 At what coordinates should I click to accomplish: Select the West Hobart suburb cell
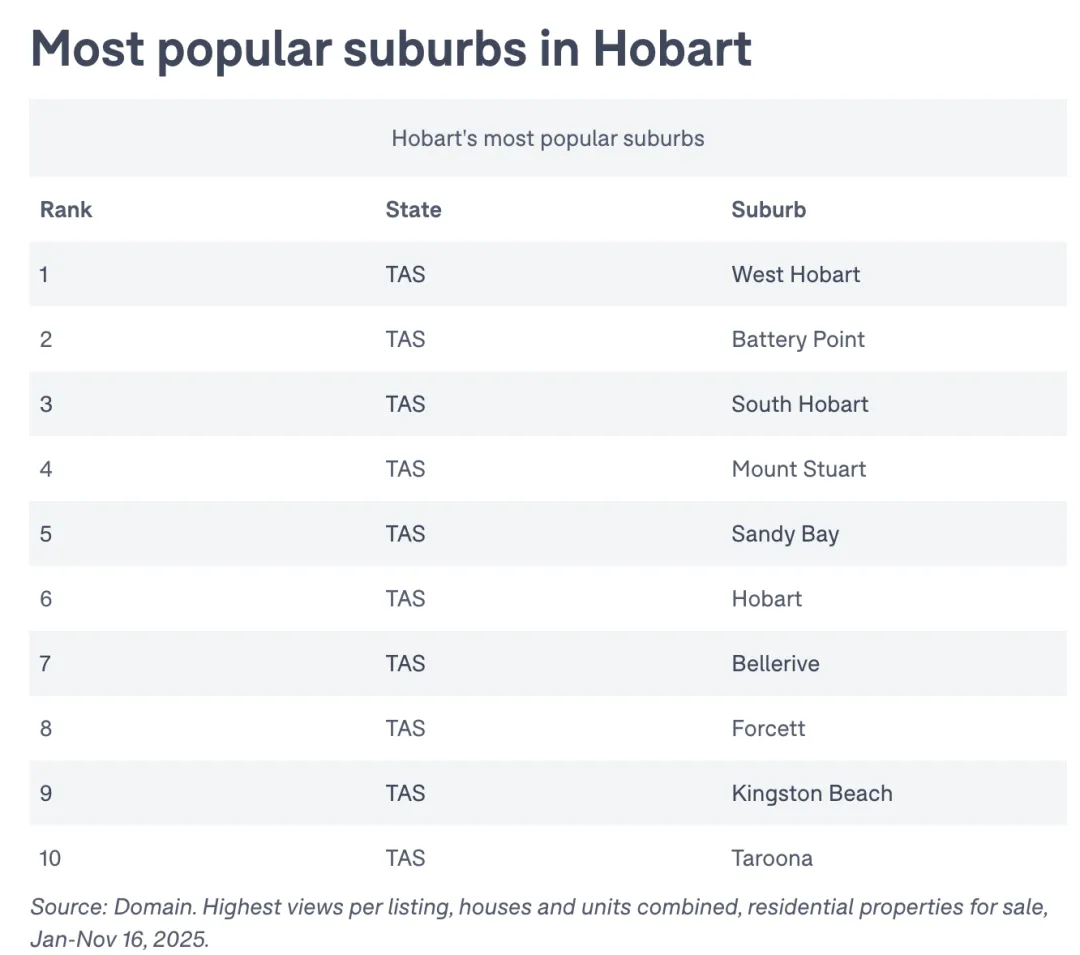[795, 275]
